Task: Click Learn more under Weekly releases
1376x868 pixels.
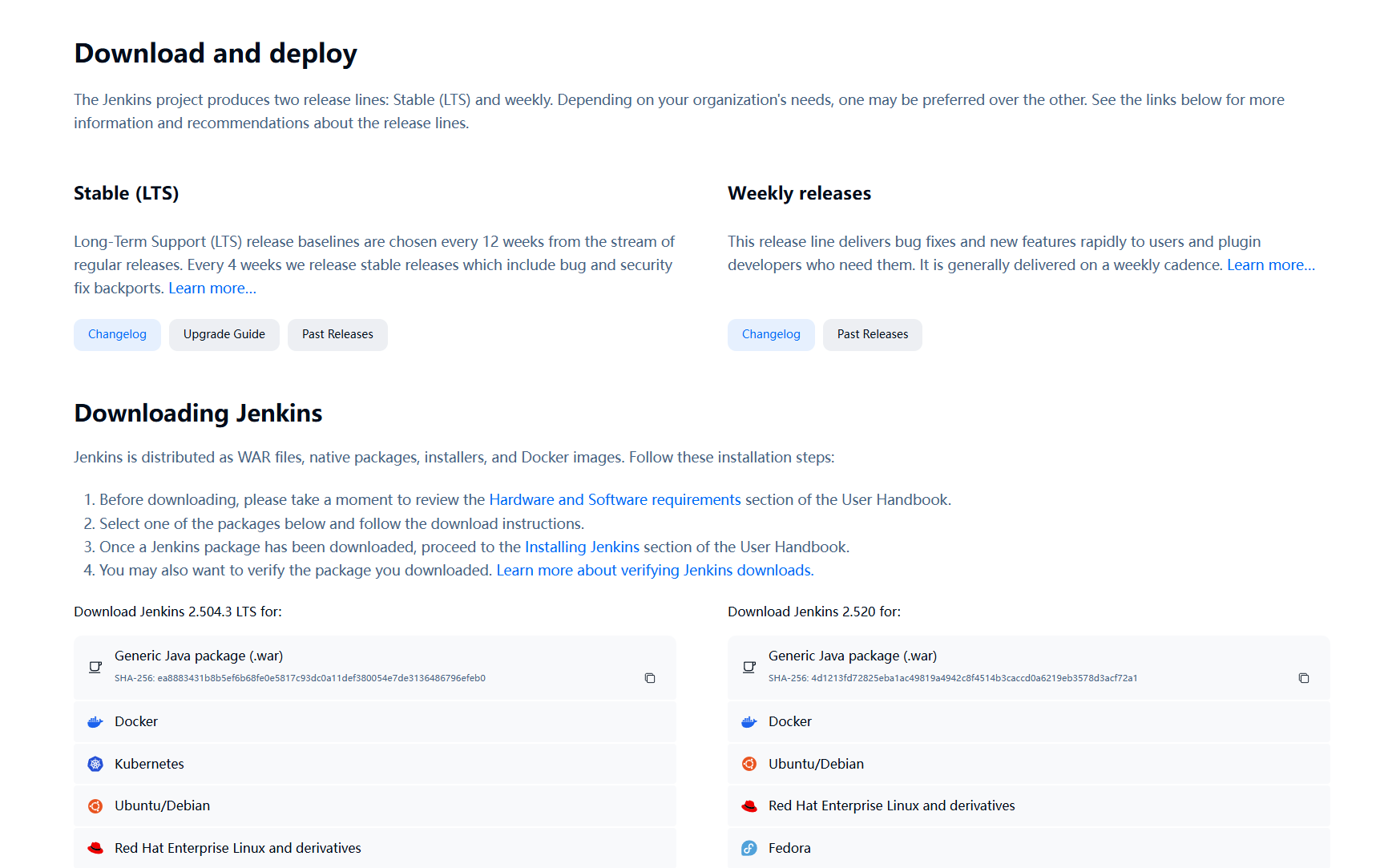Action: (x=1271, y=265)
